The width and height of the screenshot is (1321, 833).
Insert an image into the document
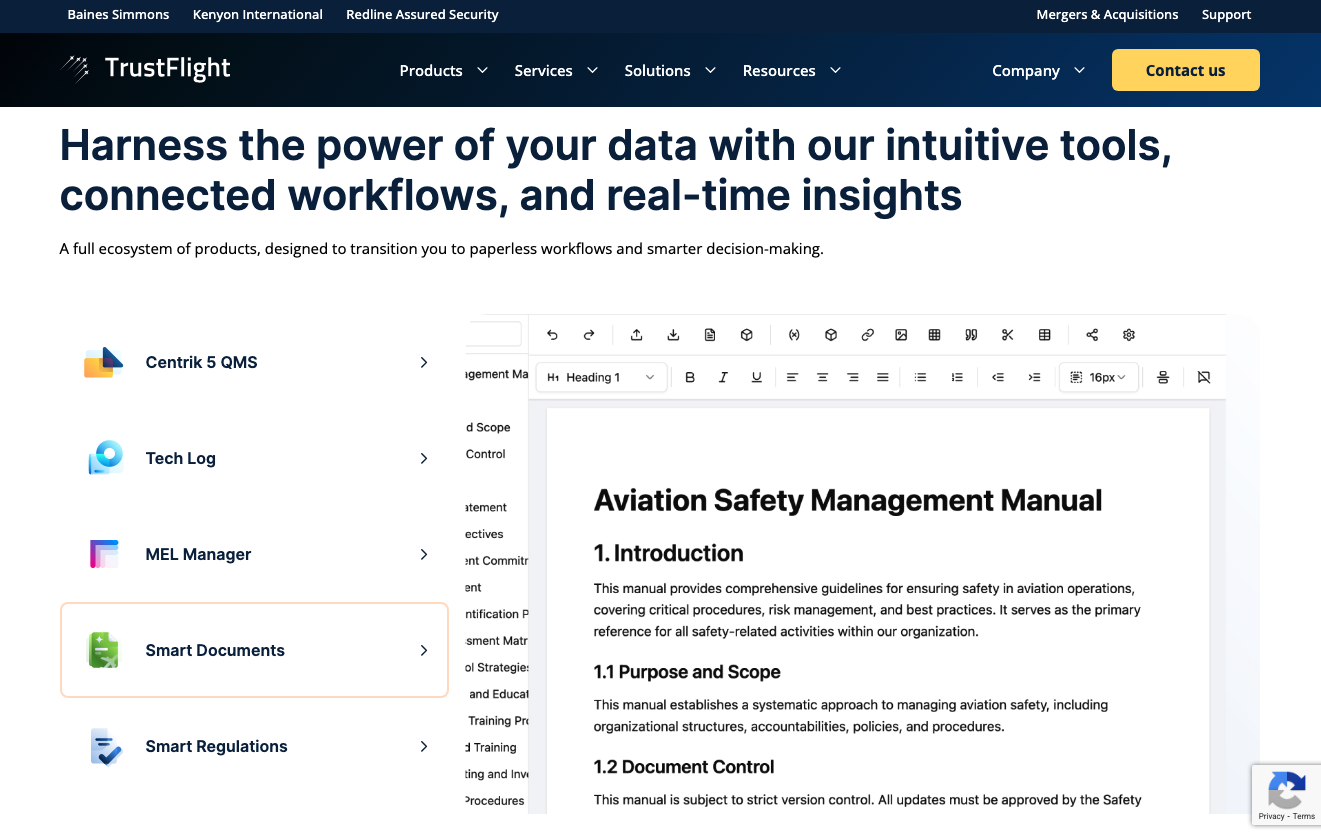[902, 335]
